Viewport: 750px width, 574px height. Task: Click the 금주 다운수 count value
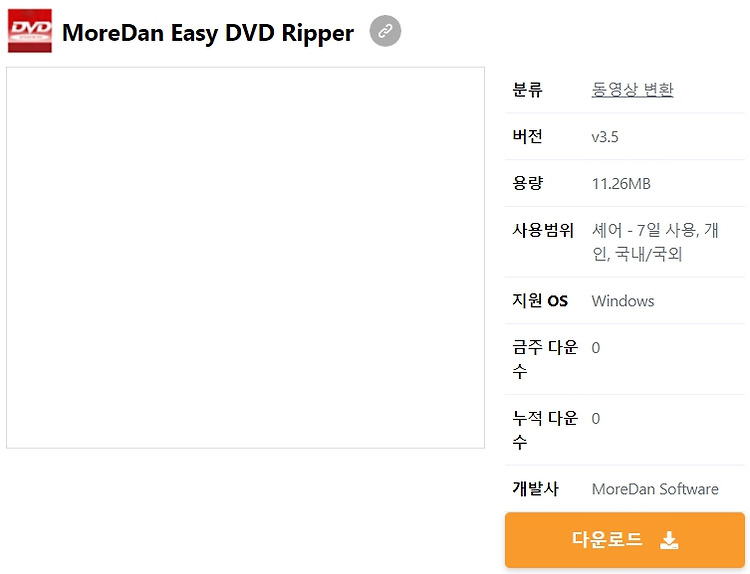tap(596, 348)
